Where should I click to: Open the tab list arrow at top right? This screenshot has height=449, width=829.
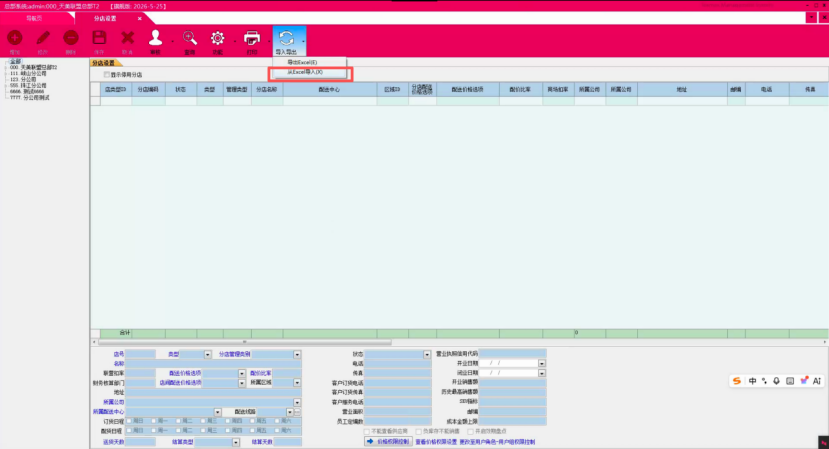[x=811, y=18]
